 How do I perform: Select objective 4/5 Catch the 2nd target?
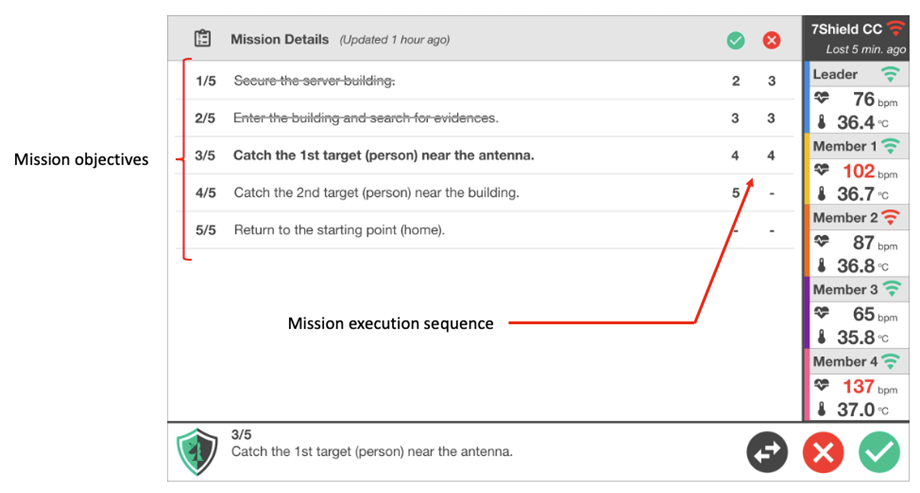pos(485,193)
